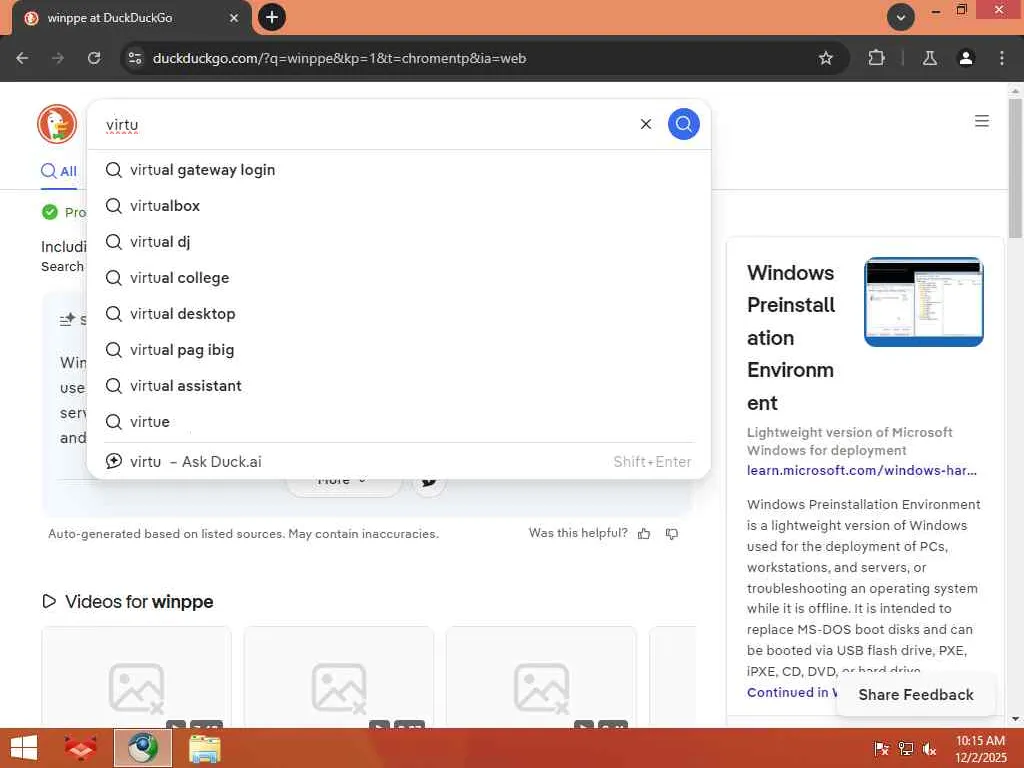1024x768 pixels.
Task: Click Videos for winppe heading
Action: (x=128, y=601)
